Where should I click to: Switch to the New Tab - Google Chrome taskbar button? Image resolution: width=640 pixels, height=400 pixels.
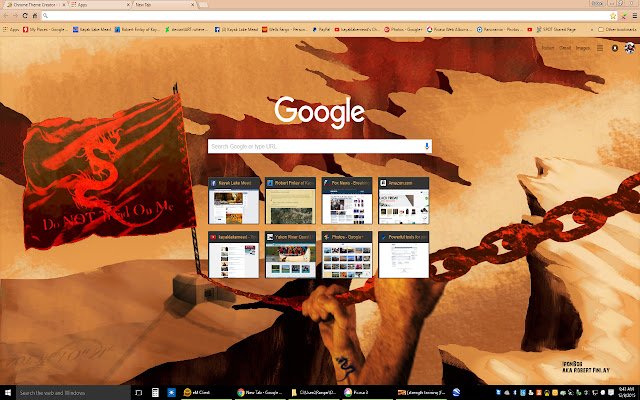pyautogui.click(x=260, y=393)
